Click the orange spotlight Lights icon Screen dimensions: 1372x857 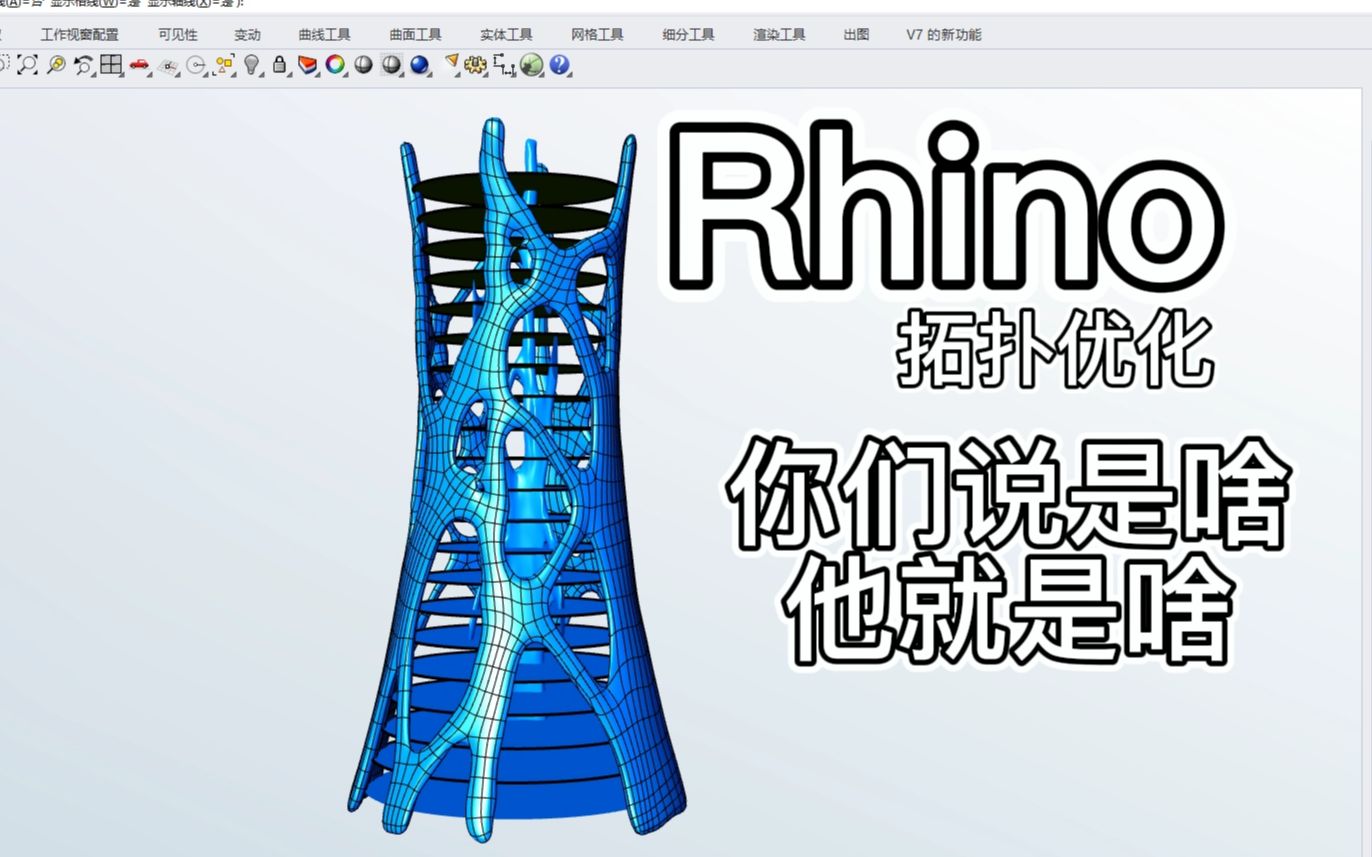pyautogui.click(x=452, y=63)
